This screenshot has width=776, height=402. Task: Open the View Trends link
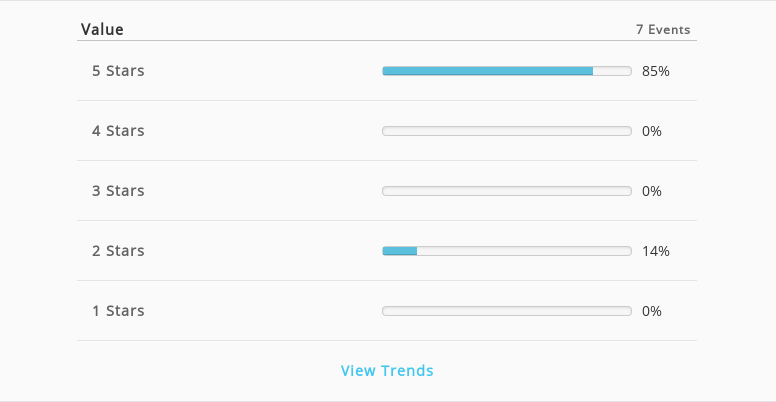click(x=387, y=370)
